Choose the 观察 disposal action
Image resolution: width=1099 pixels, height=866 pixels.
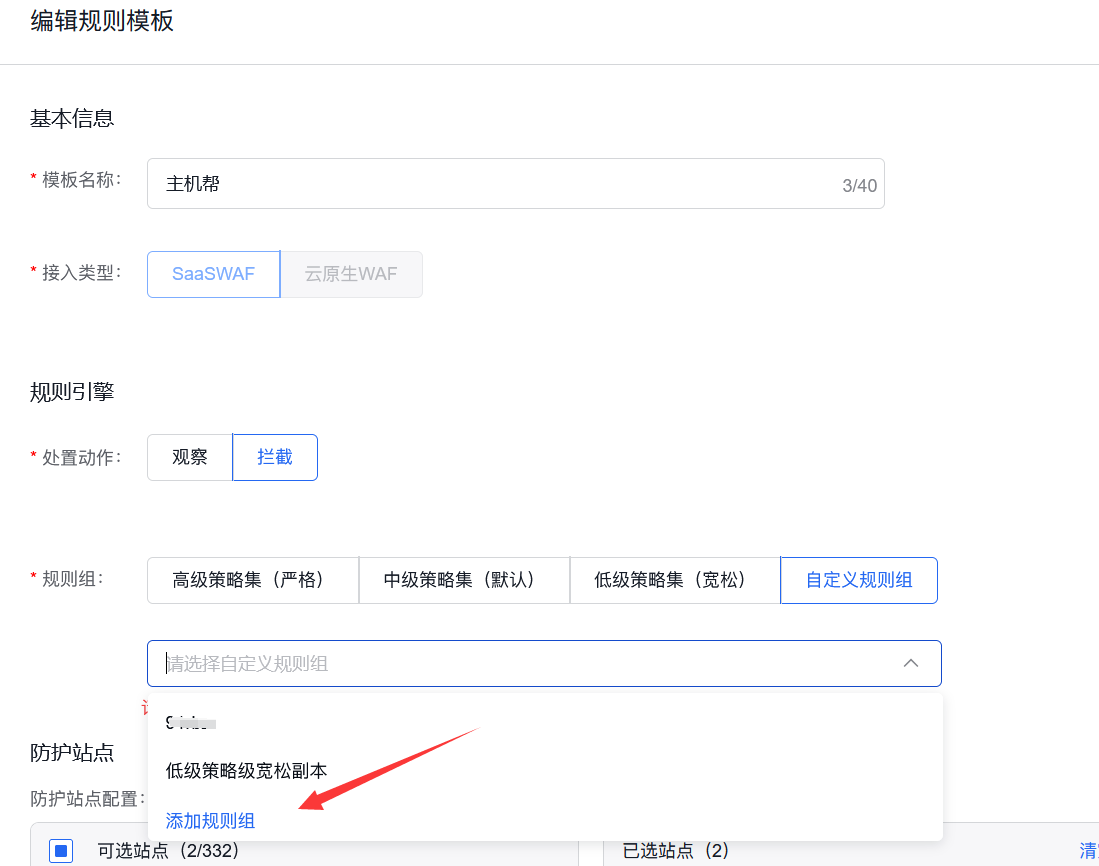[189, 457]
